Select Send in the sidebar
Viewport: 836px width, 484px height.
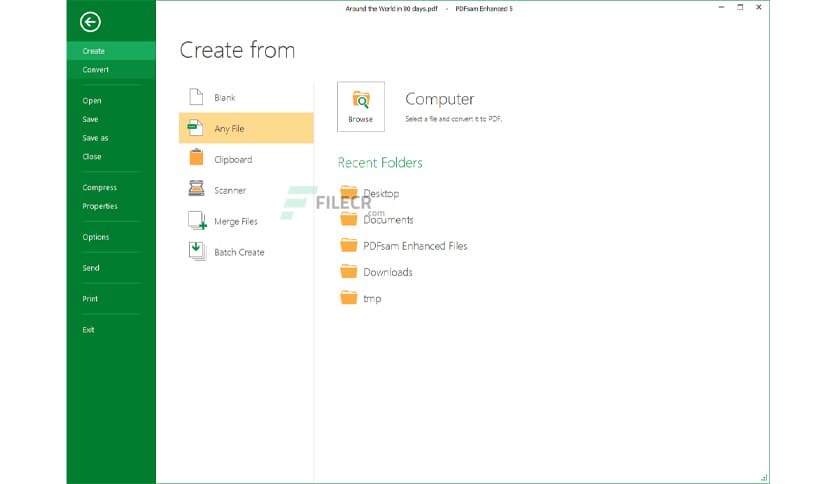click(91, 268)
